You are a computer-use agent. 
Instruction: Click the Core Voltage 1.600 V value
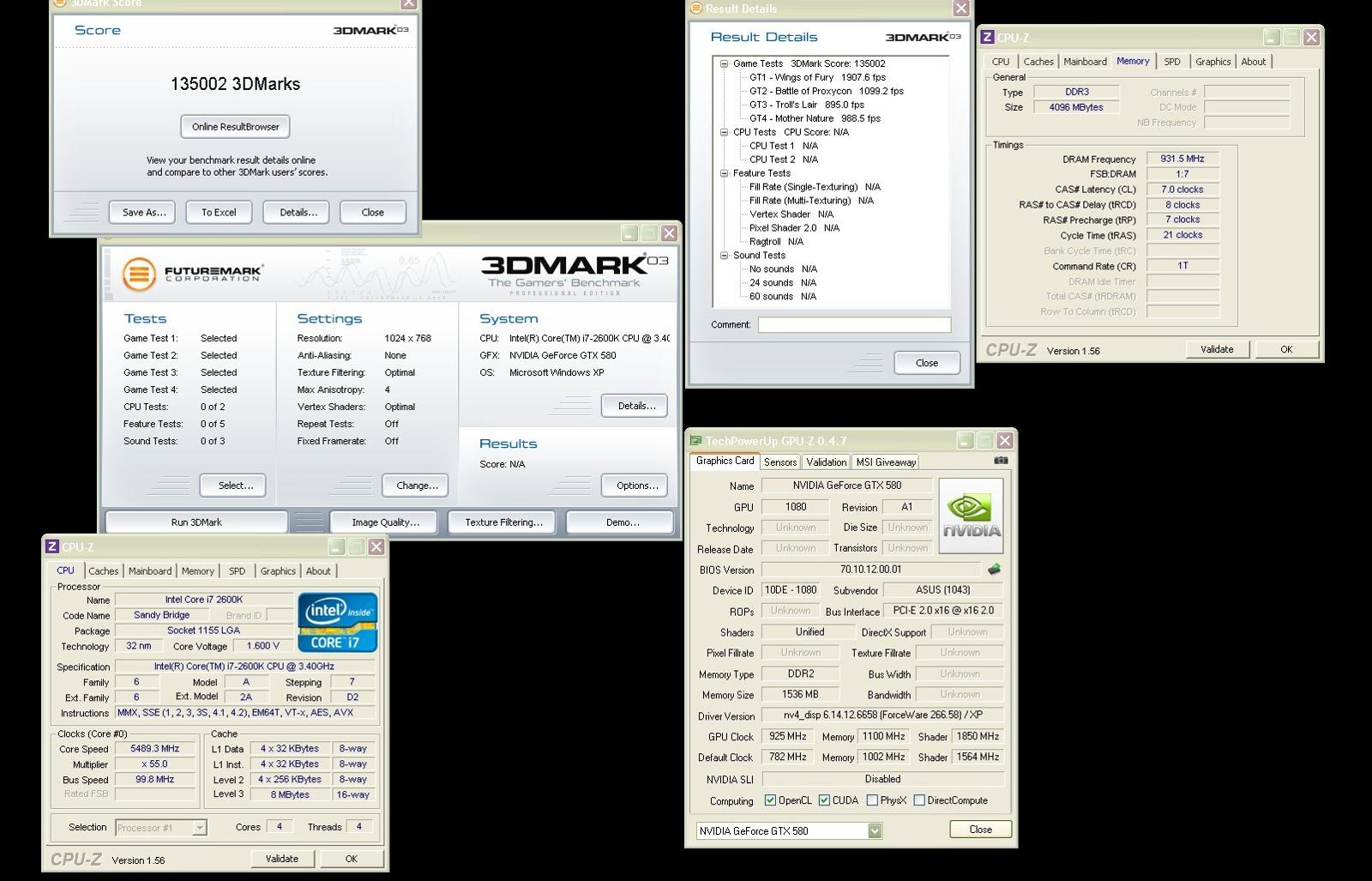click(263, 646)
